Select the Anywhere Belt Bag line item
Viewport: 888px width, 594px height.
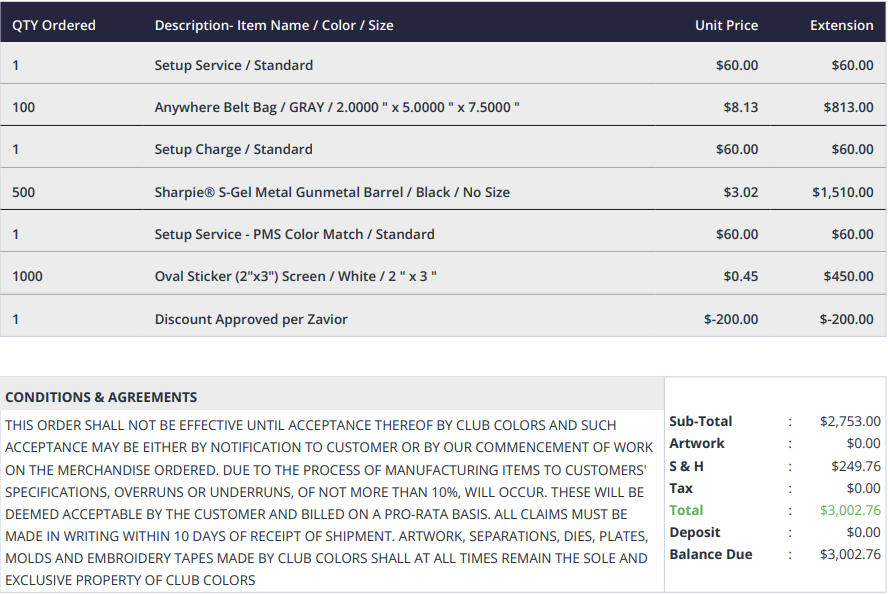443,105
